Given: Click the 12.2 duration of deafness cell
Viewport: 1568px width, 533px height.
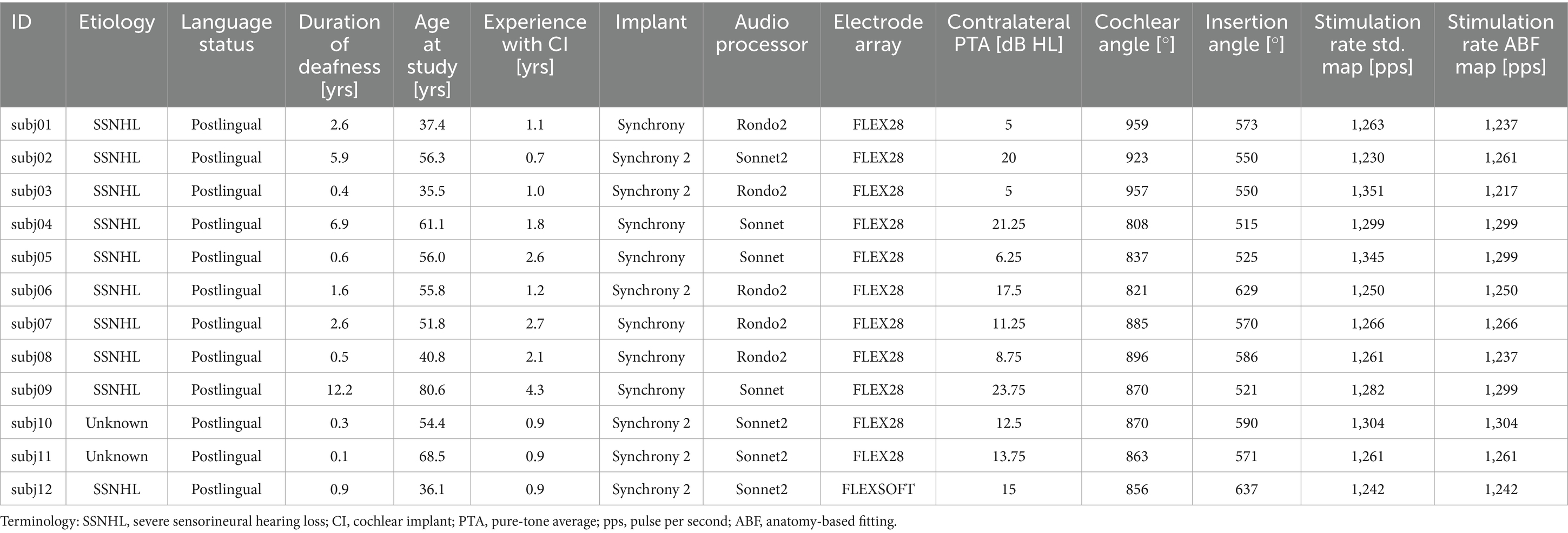Looking at the screenshot, I should pyautogui.click(x=339, y=389).
